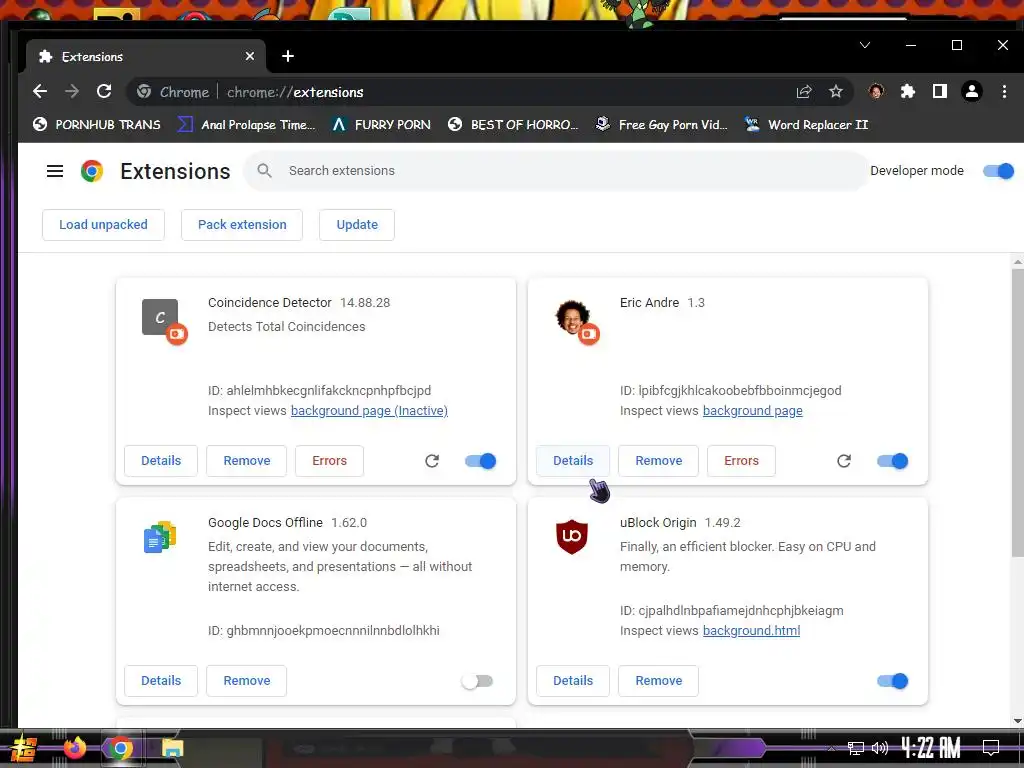Click the browser forward arrow
Image resolution: width=1024 pixels, height=768 pixels.
pyautogui.click(x=72, y=91)
